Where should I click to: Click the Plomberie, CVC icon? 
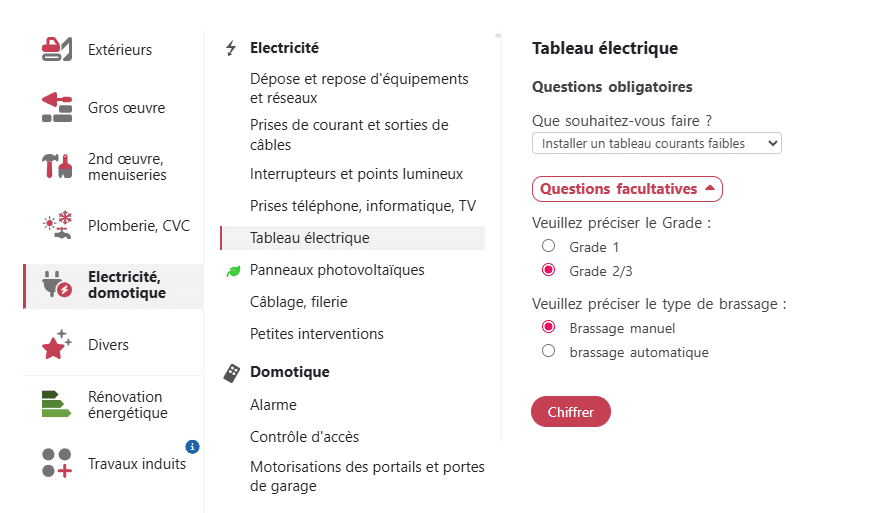click(57, 225)
